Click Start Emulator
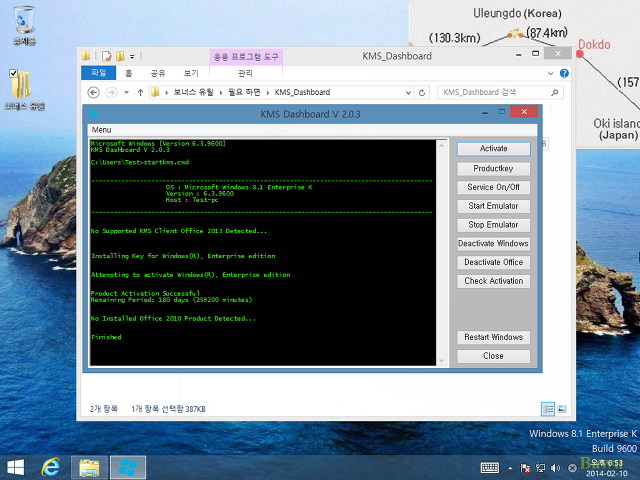Screen dimensions: 640x480 (493, 206)
